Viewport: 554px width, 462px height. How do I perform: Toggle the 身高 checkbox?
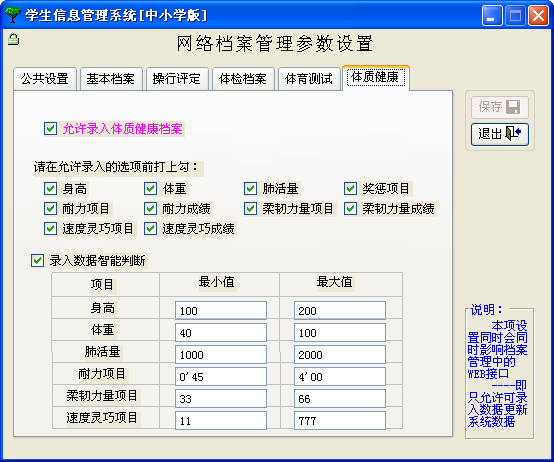51,189
